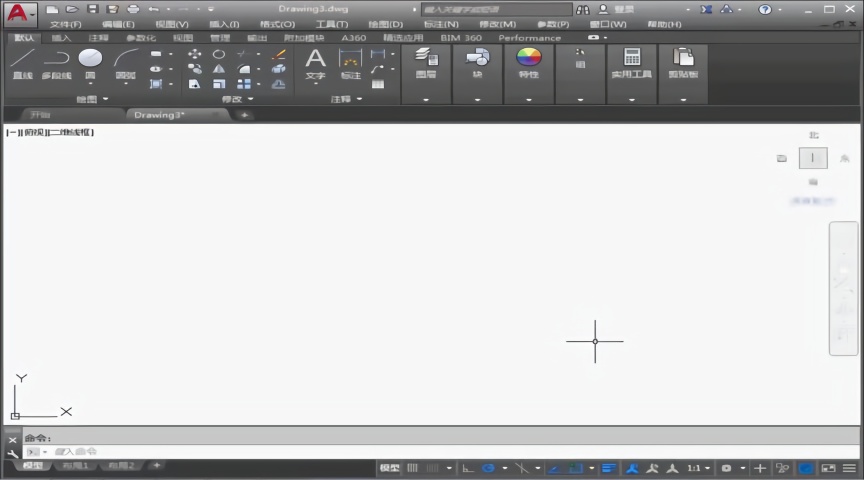Open the Block (块) panel
This screenshot has width=864, height=480.
pos(477,63)
